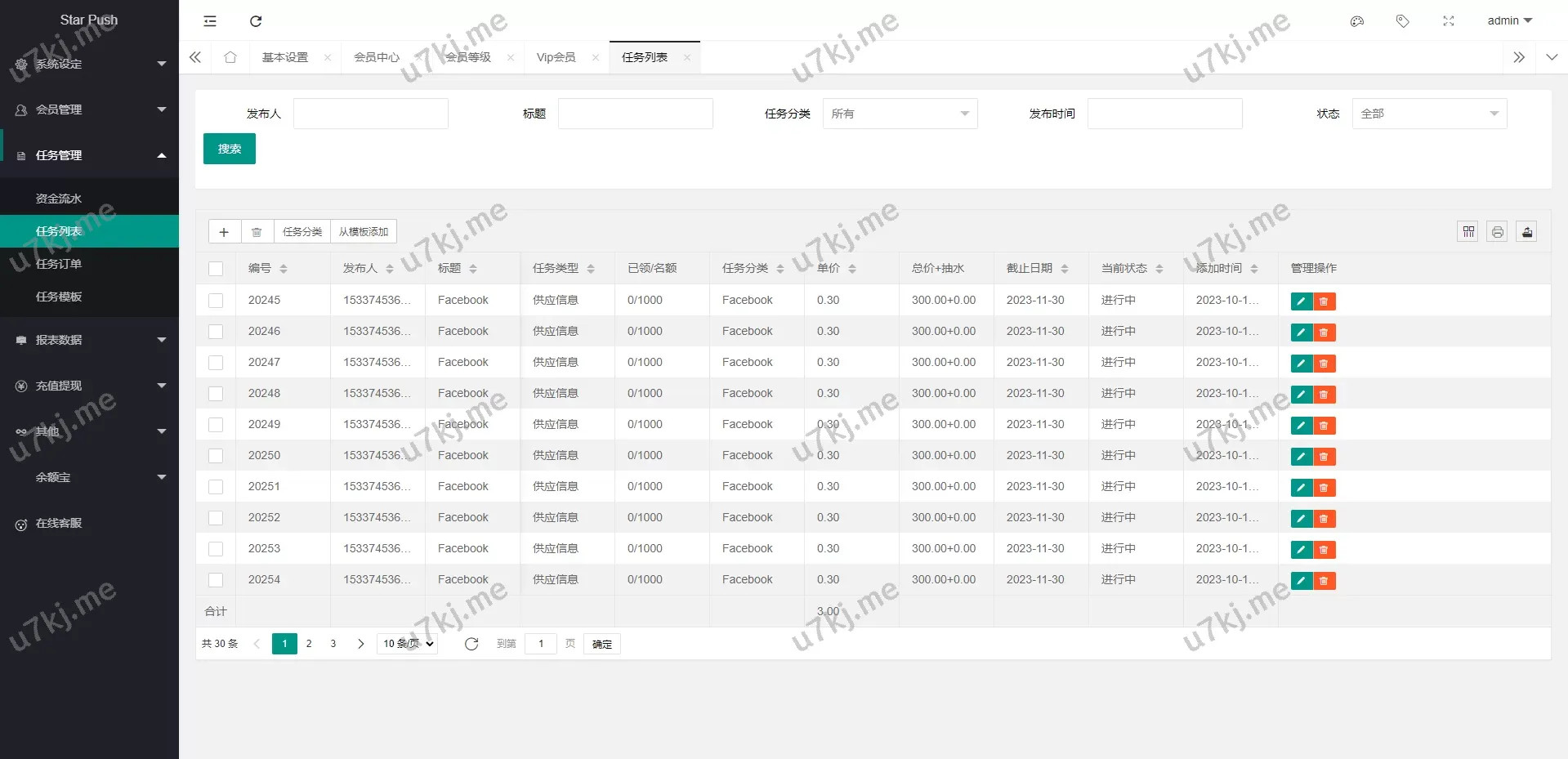Select the checkbox for row 20252

pos(216,518)
